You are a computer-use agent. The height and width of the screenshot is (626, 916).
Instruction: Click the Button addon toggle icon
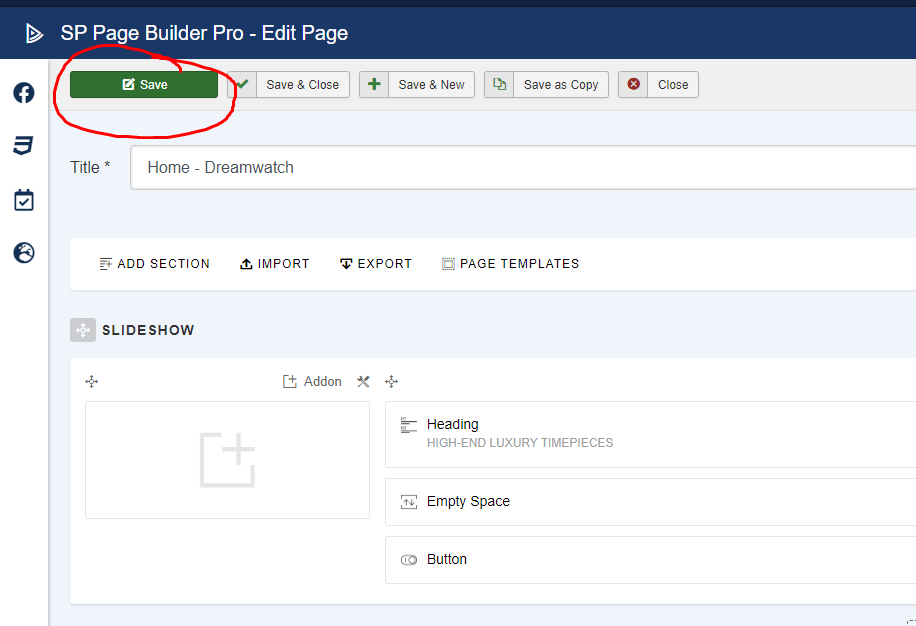point(409,560)
